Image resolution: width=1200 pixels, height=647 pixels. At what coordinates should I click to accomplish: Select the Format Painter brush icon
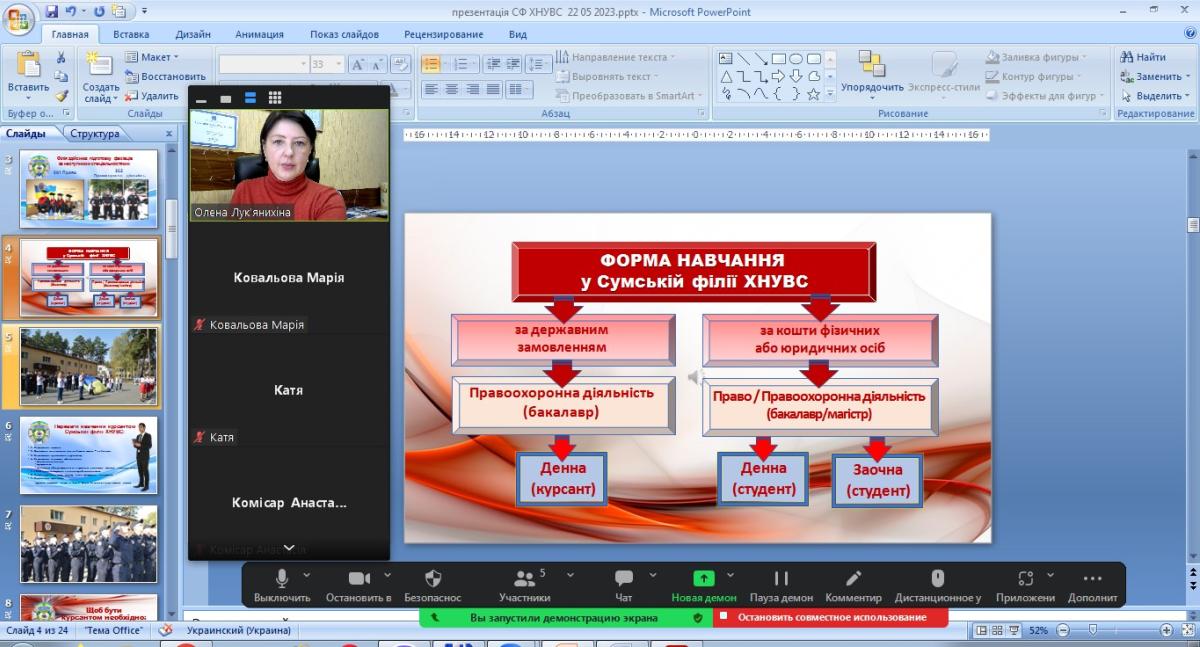[62, 96]
